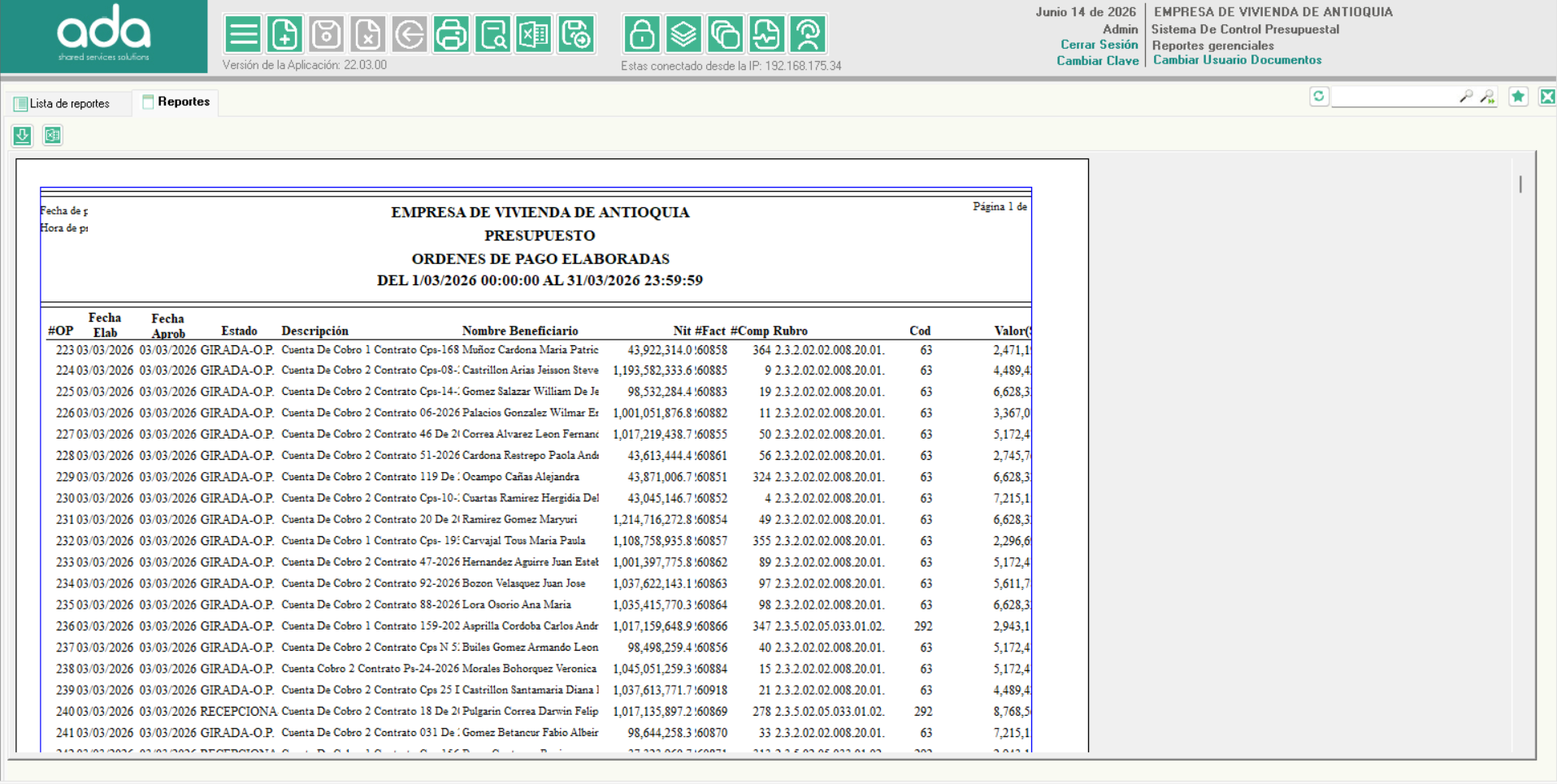
Task: Click OP number 223 in report
Action: [64, 350]
